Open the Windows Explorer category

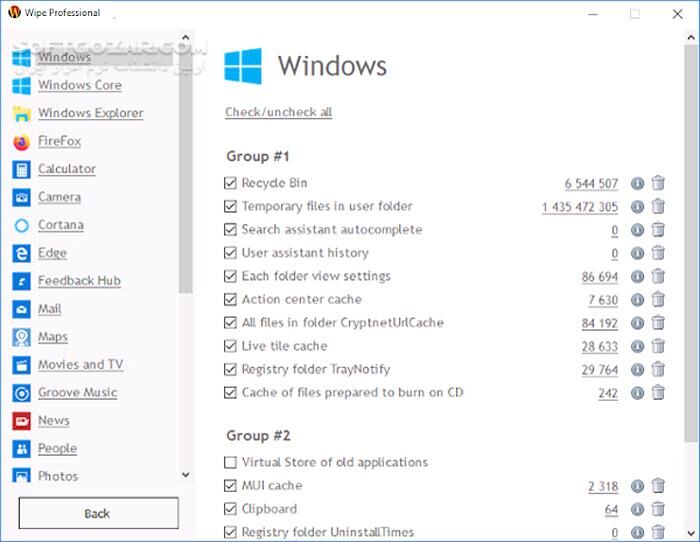click(90, 114)
